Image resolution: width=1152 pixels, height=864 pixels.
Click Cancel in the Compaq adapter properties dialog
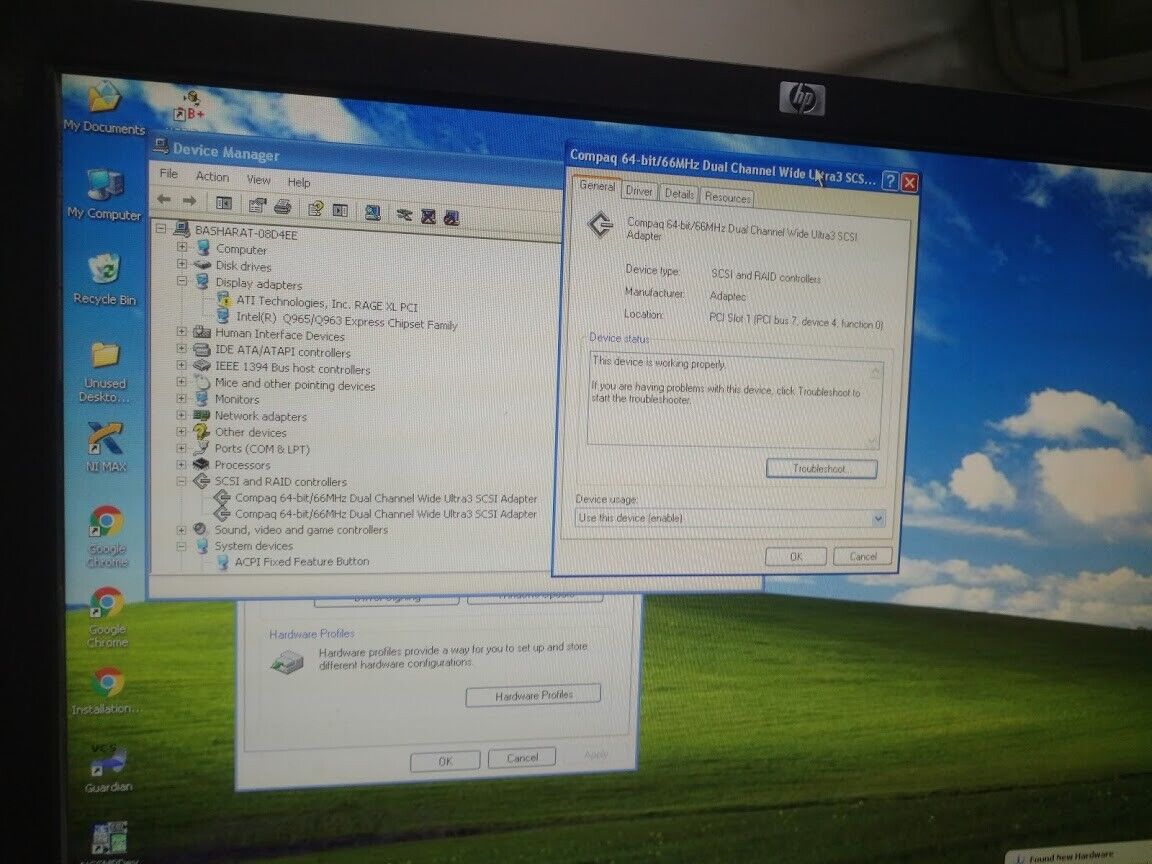[863, 556]
